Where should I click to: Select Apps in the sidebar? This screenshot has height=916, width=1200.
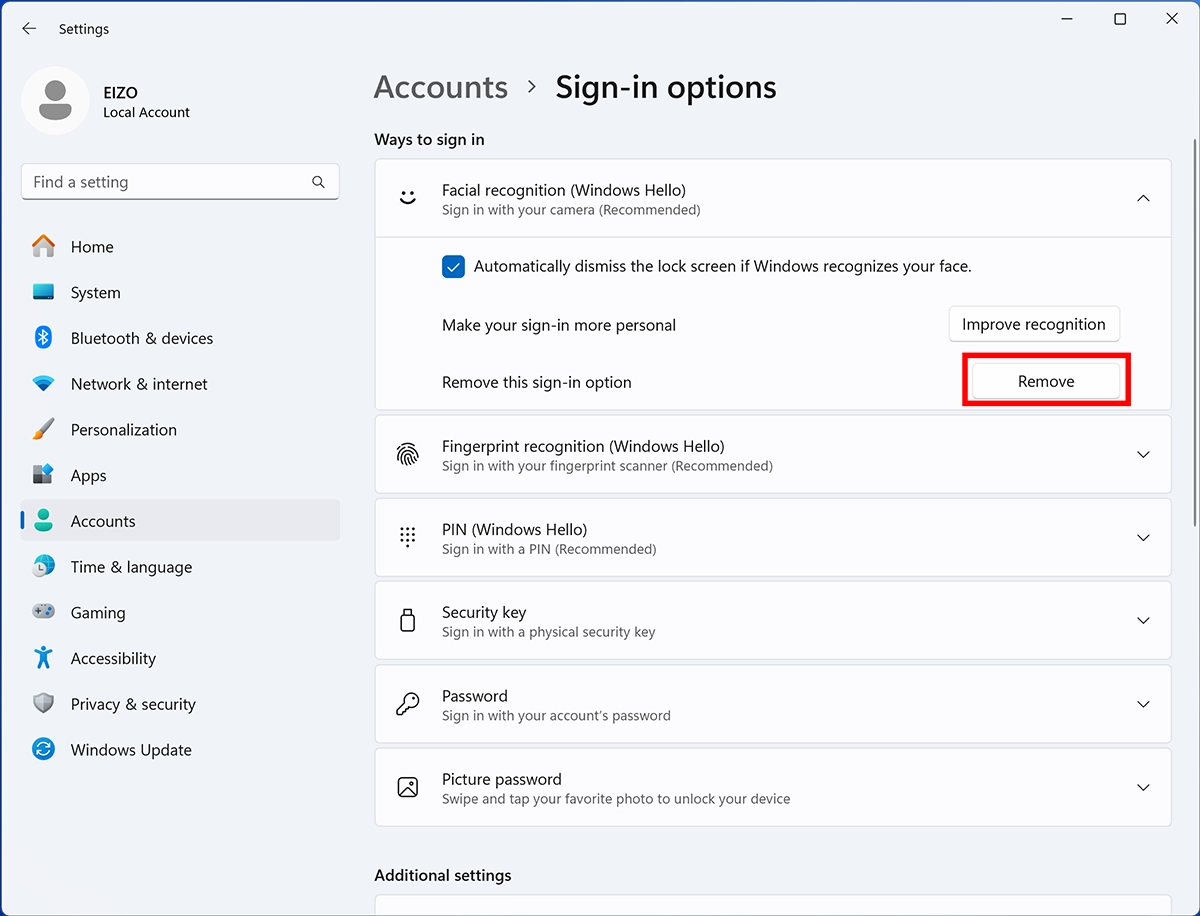[180, 476]
